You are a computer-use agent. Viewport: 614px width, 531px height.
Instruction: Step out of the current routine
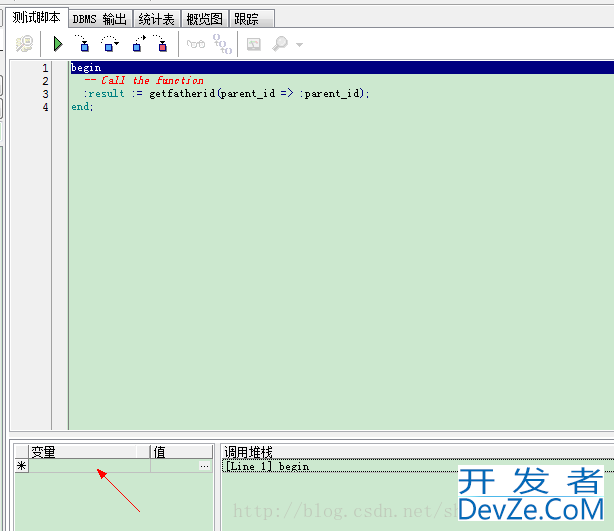click(x=139, y=43)
